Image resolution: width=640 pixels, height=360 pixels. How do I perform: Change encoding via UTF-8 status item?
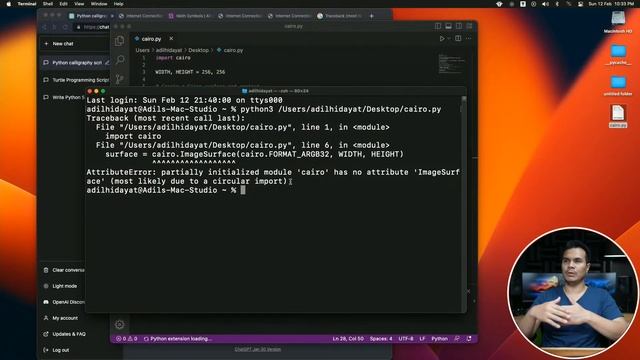(x=406, y=339)
